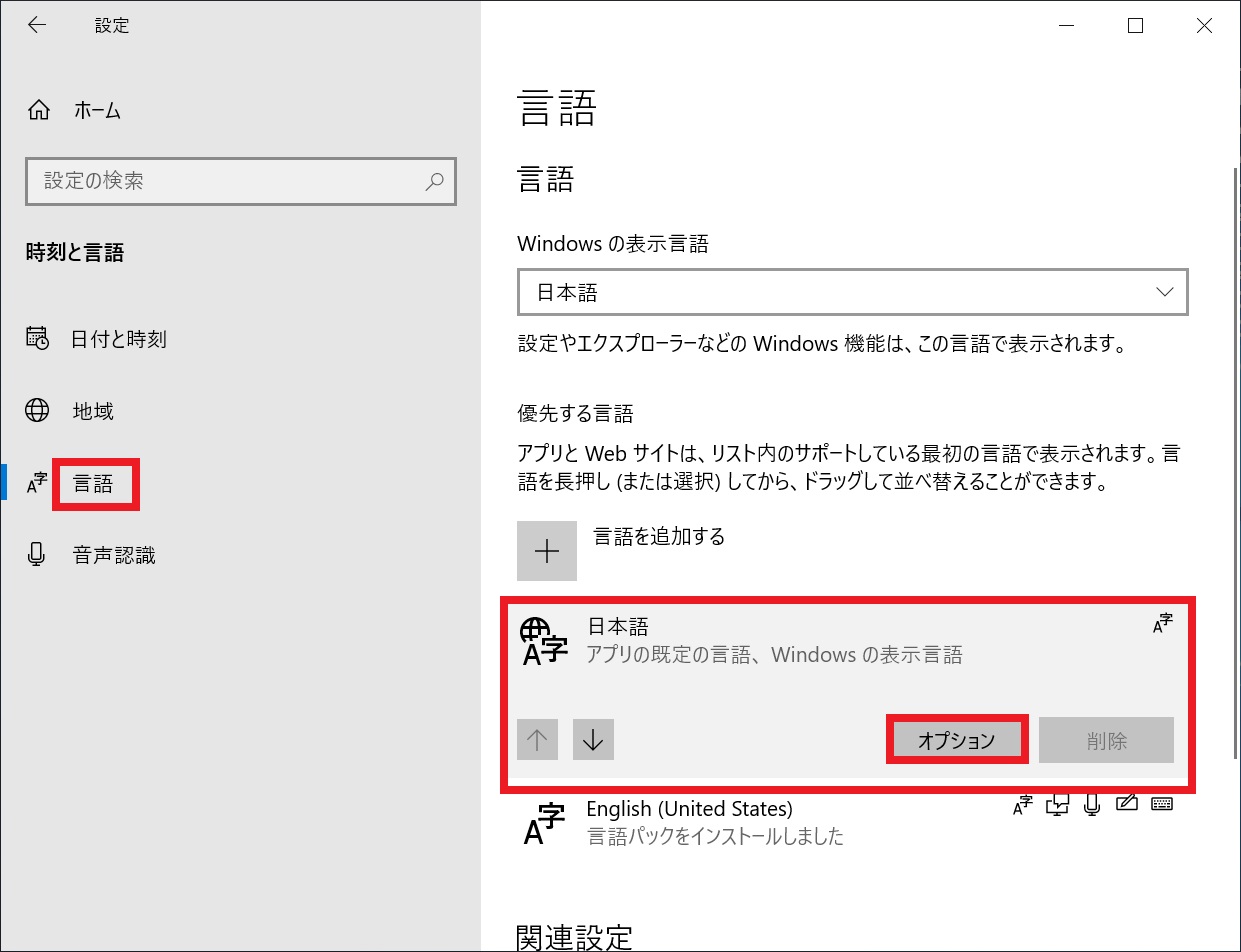The width and height of the screenshot is (1241, 952).
Task: Maximize the 設定 window
Action: tap(1135, 27)
